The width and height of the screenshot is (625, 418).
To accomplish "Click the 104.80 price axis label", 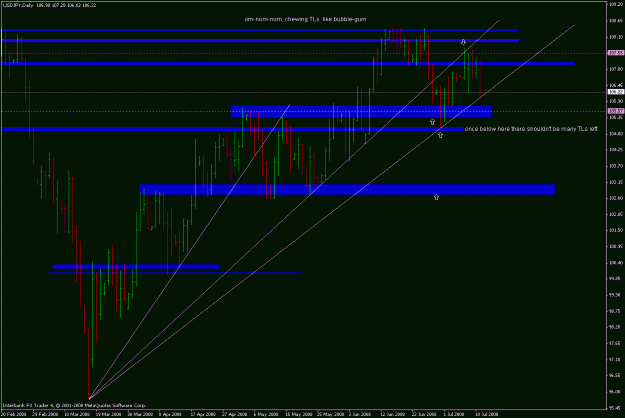I will coord(616,133).
